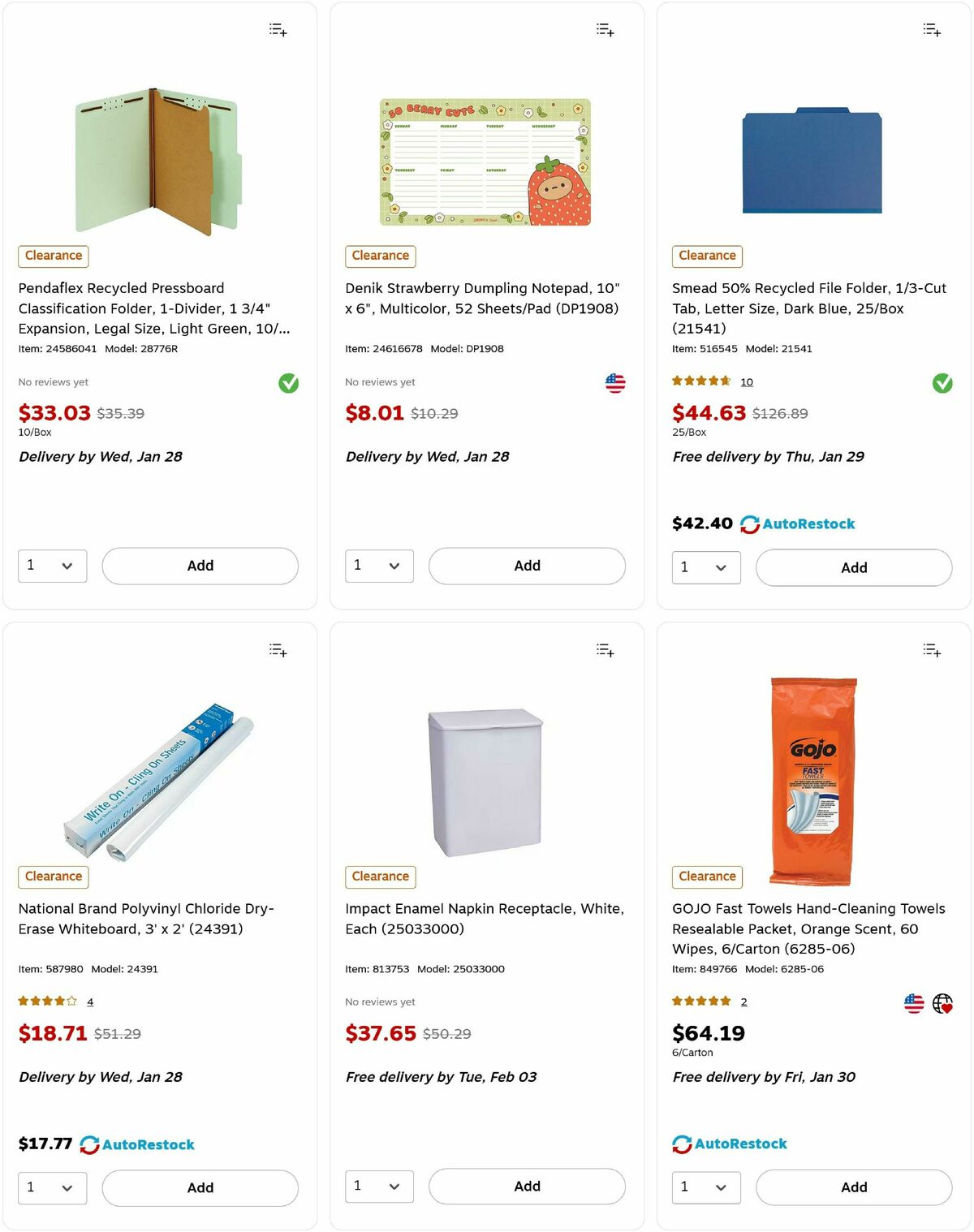Click the add-to-list icon on the Pendaflex folder card
Viewport: 974px width, 1232px height.
(277, 29)
